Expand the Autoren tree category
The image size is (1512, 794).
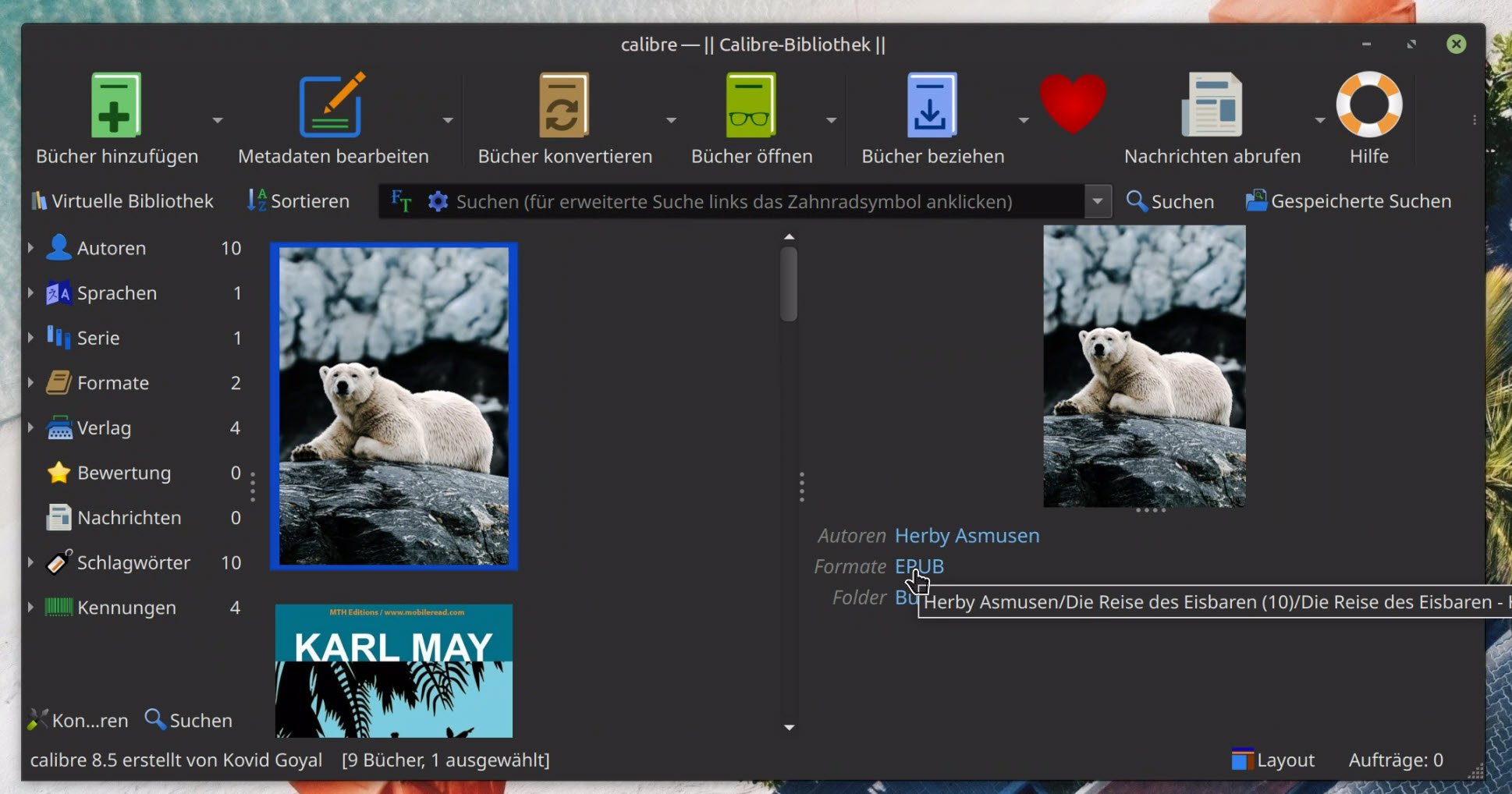(30, 248)
